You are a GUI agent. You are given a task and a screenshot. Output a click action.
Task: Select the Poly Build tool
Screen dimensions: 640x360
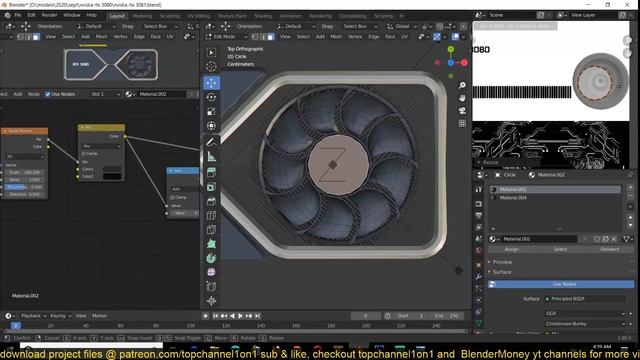211,244
